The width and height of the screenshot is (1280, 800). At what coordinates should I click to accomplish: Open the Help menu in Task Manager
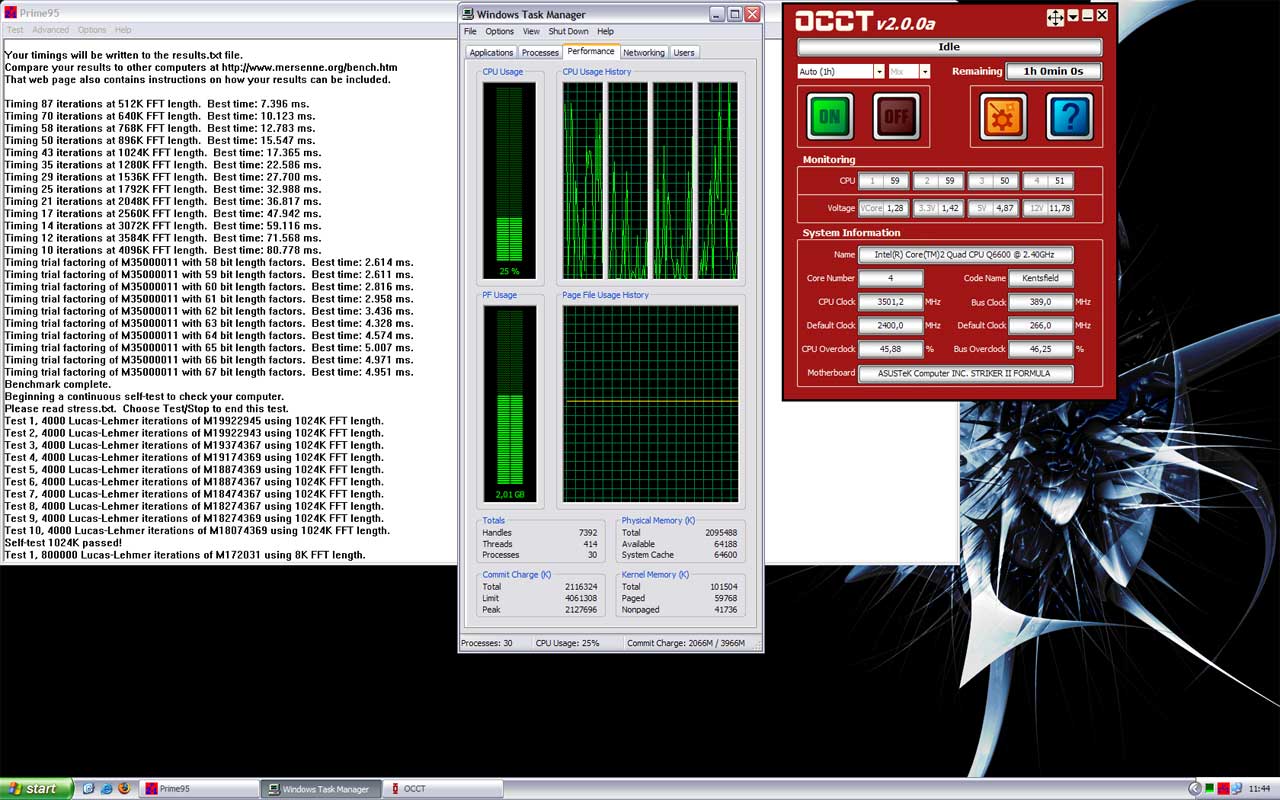pyautogui.click(x=605, y=32)
